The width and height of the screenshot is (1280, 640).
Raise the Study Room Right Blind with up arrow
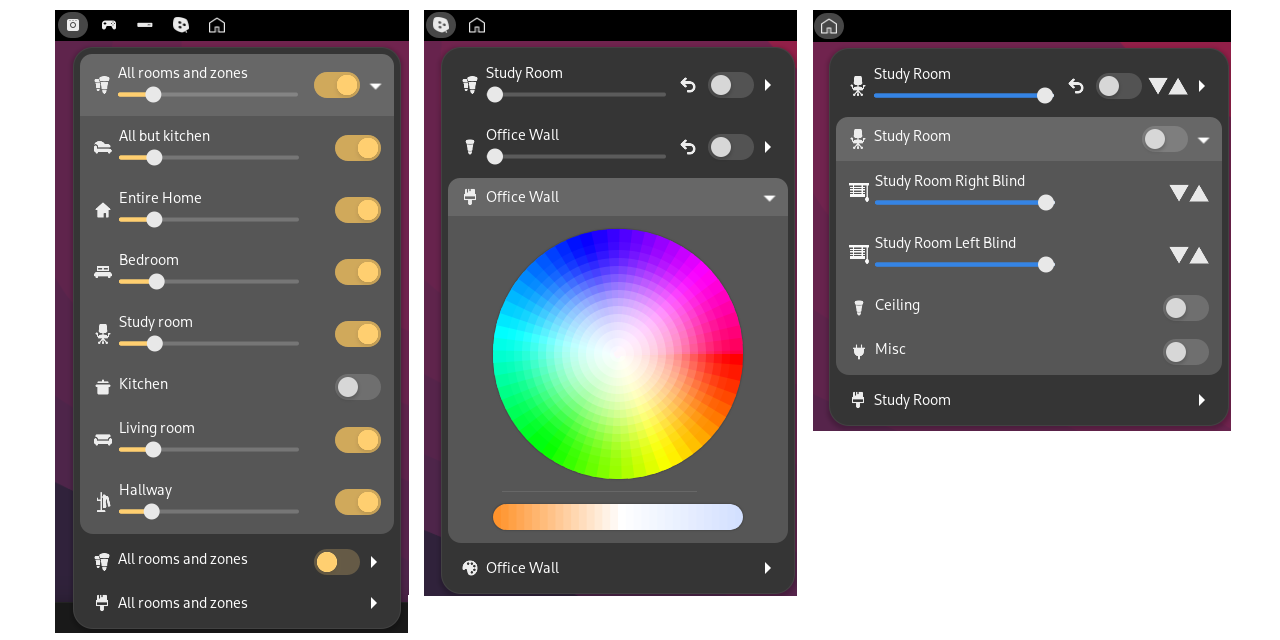click(1199, 193)
